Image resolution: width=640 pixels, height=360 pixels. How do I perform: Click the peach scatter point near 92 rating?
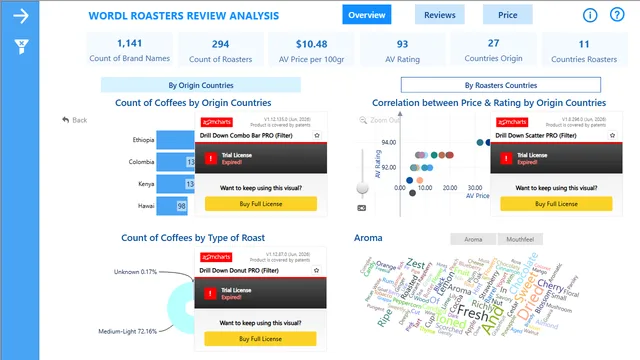click(x=420, y=180)
